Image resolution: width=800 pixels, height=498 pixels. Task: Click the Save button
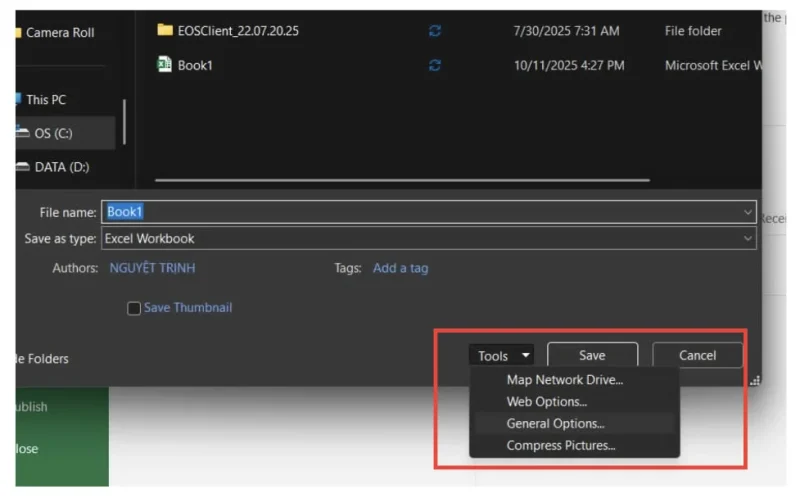pos(592,356)
